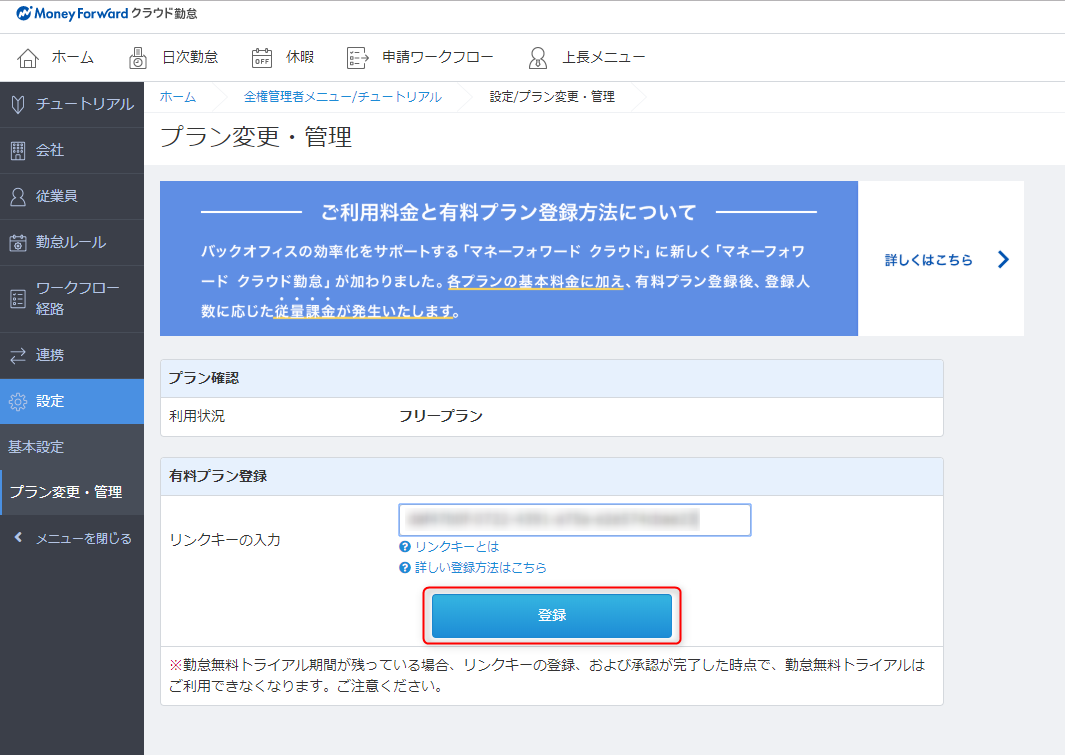The height and width of the screenshot is (755, 1065).
Task: Open 休暇 in the top navigation
Action: coord(300,57)
